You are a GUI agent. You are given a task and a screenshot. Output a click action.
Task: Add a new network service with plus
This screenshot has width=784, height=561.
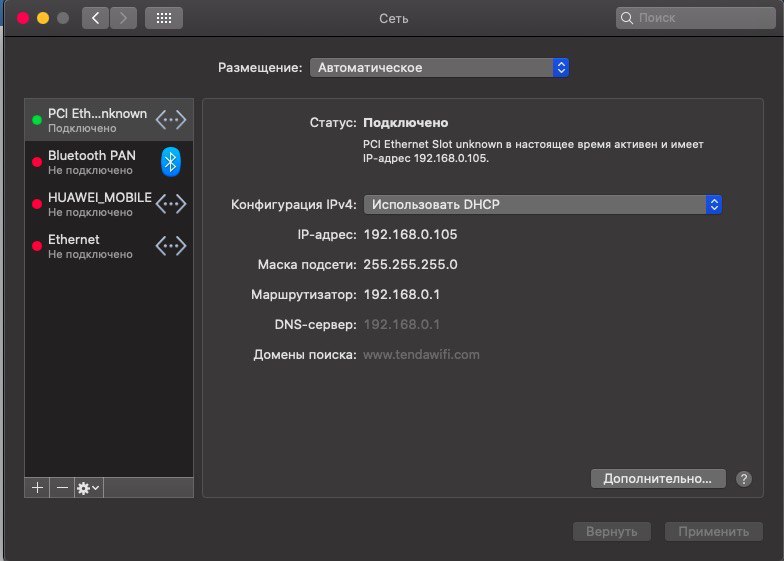point(38,487)
